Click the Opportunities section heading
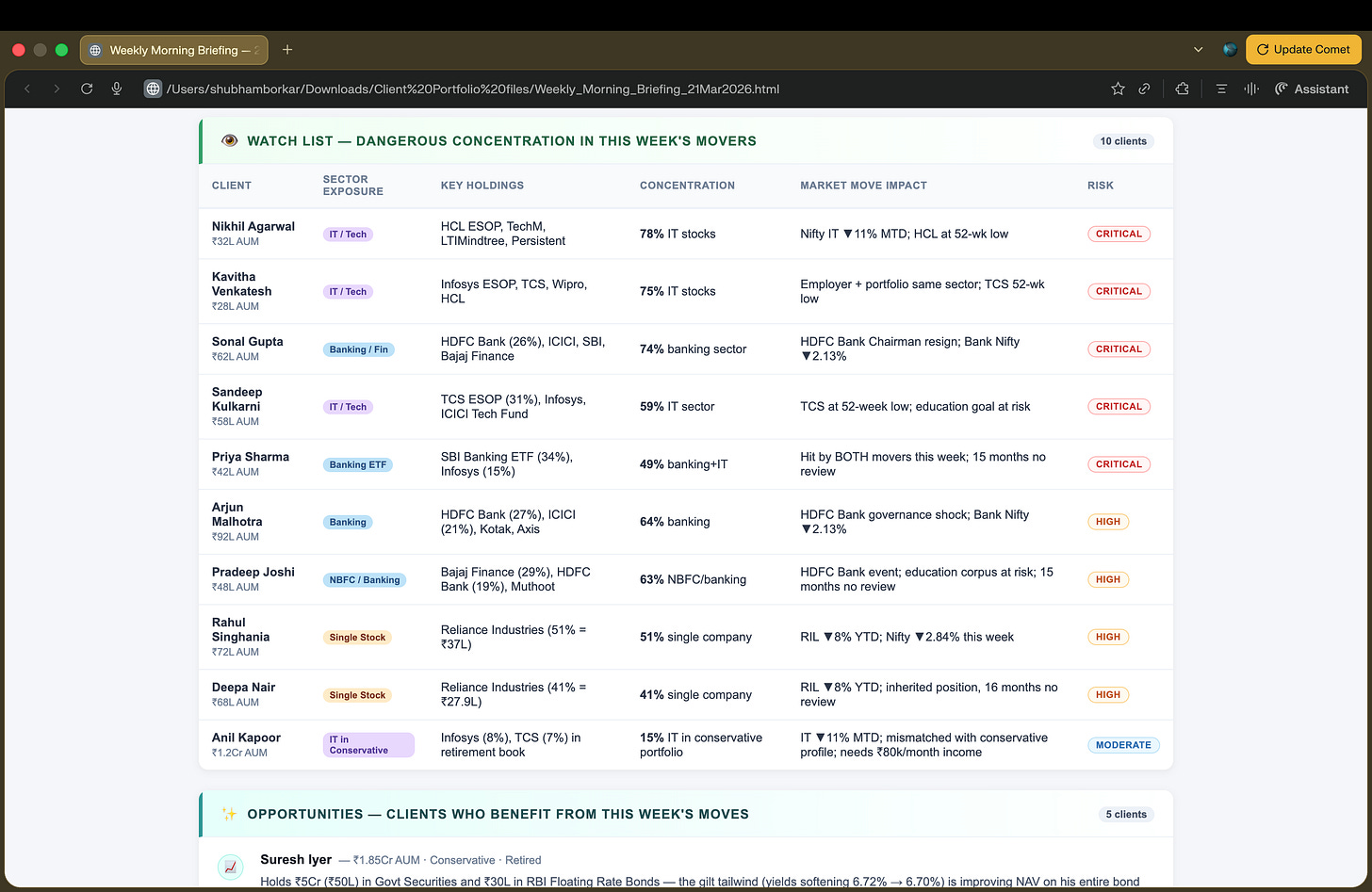This screenshot has width=1372, height=892. (498, 814)
